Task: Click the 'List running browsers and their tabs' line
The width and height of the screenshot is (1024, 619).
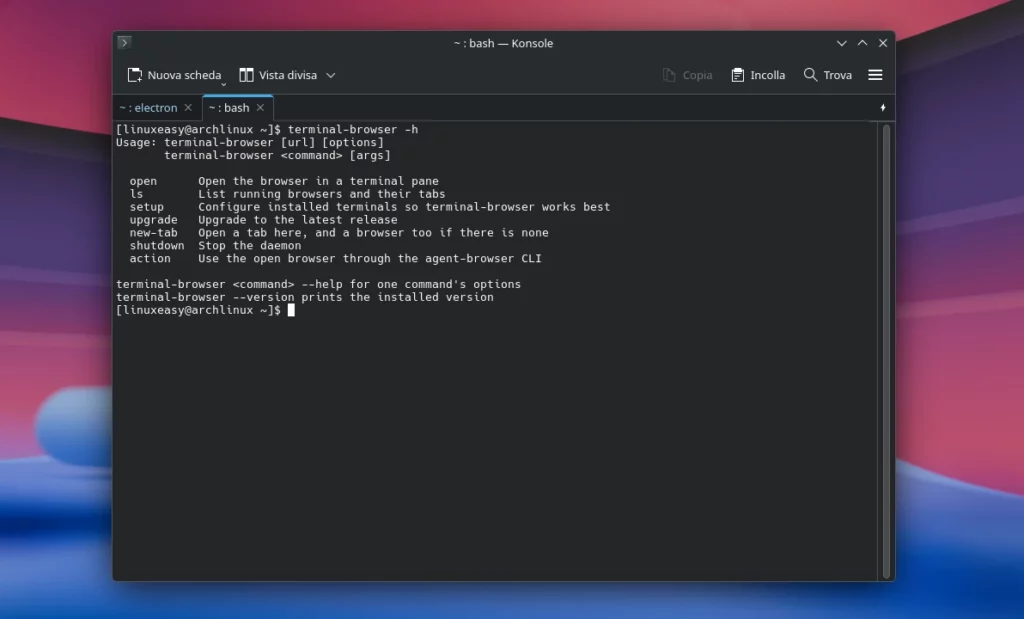Action: pyautogui.click(x=321, y=194)
